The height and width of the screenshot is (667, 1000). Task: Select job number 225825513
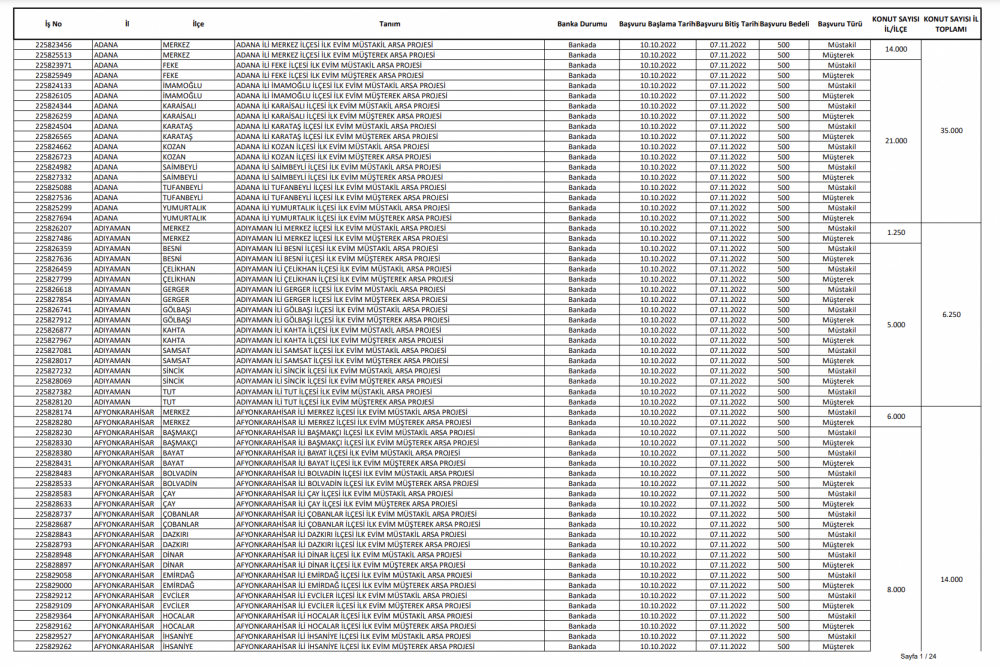[54, 55]
